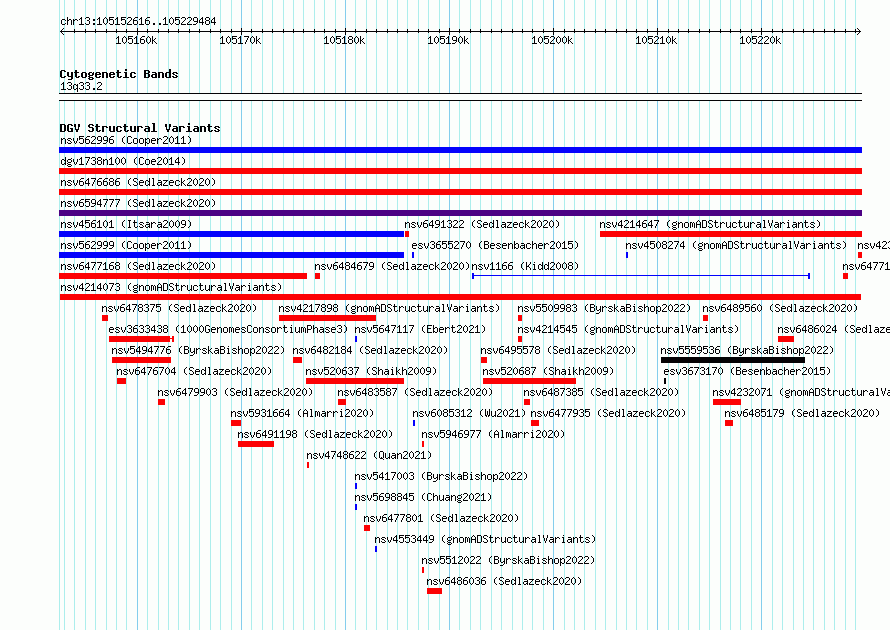Viewport: 890px width, 630px height.
Task: Select nsv6476686 (Sedlazeck2020) label
Action: pos(138,182)
